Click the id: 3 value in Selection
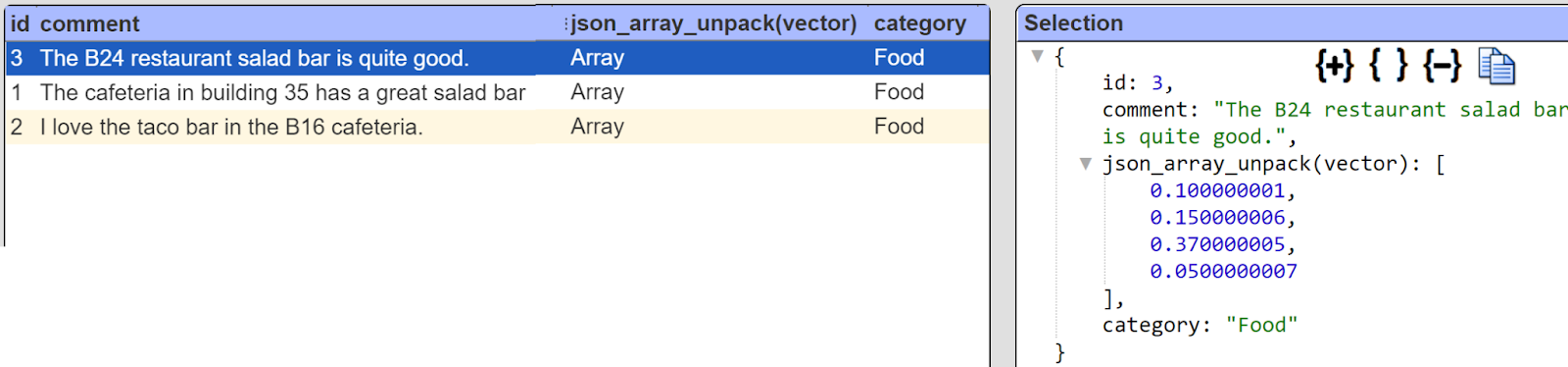1568x367 pixels. coord(1156,83)
